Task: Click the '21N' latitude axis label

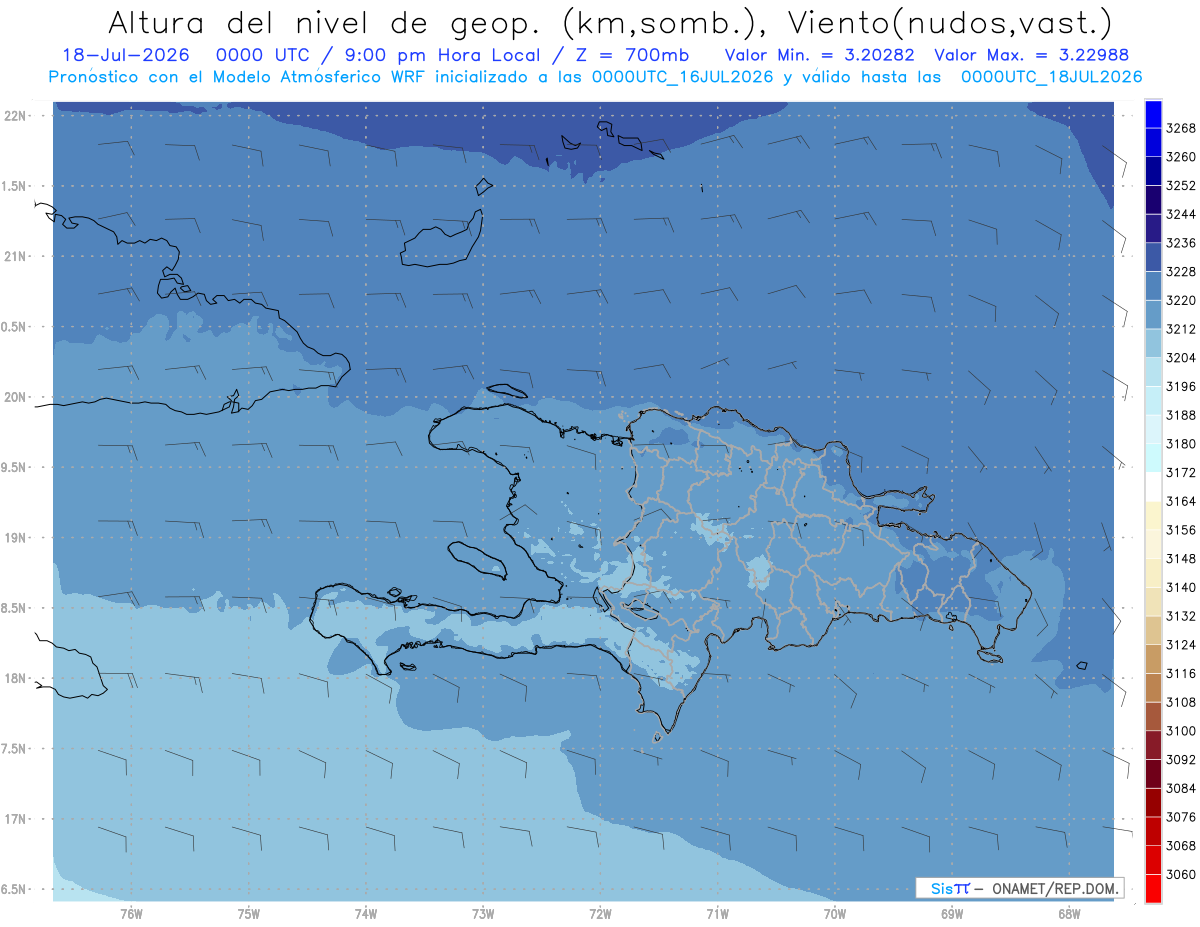Action: [17, 257]
